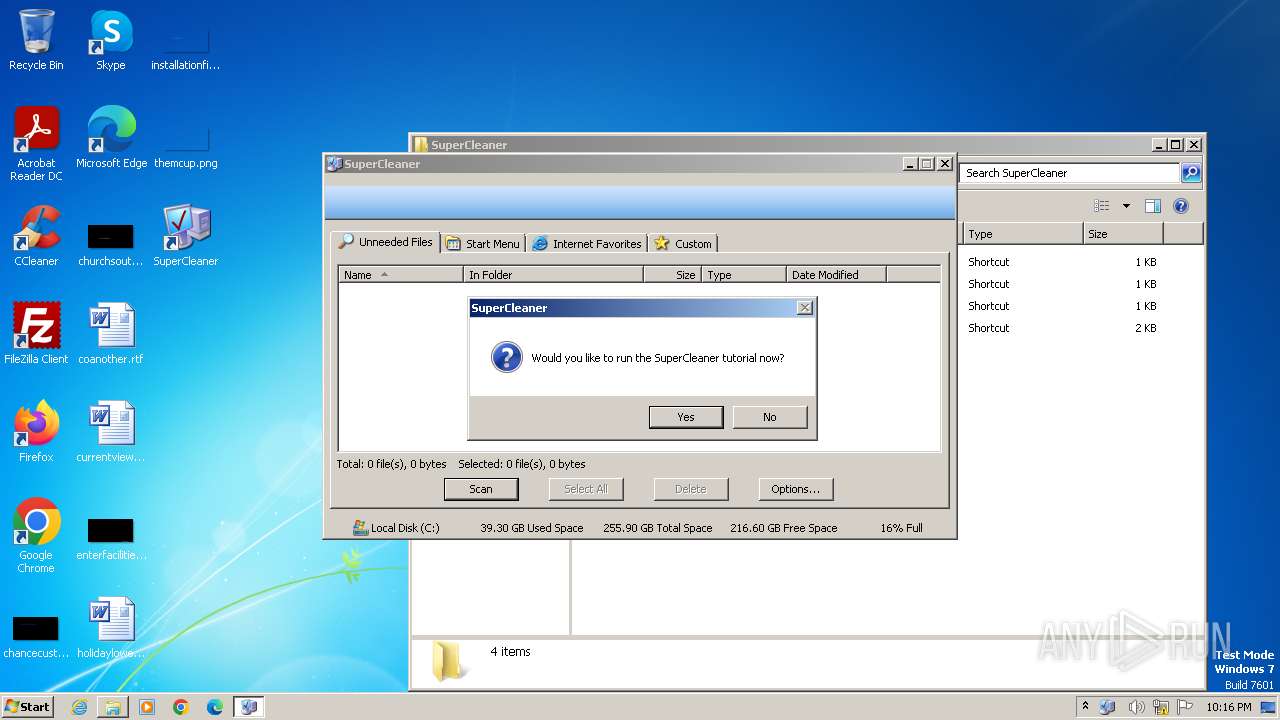The height and width of the screenshot is (720, 1280).
Task: Click SuperCleaner list Type column header
Action: click(744, 275)
